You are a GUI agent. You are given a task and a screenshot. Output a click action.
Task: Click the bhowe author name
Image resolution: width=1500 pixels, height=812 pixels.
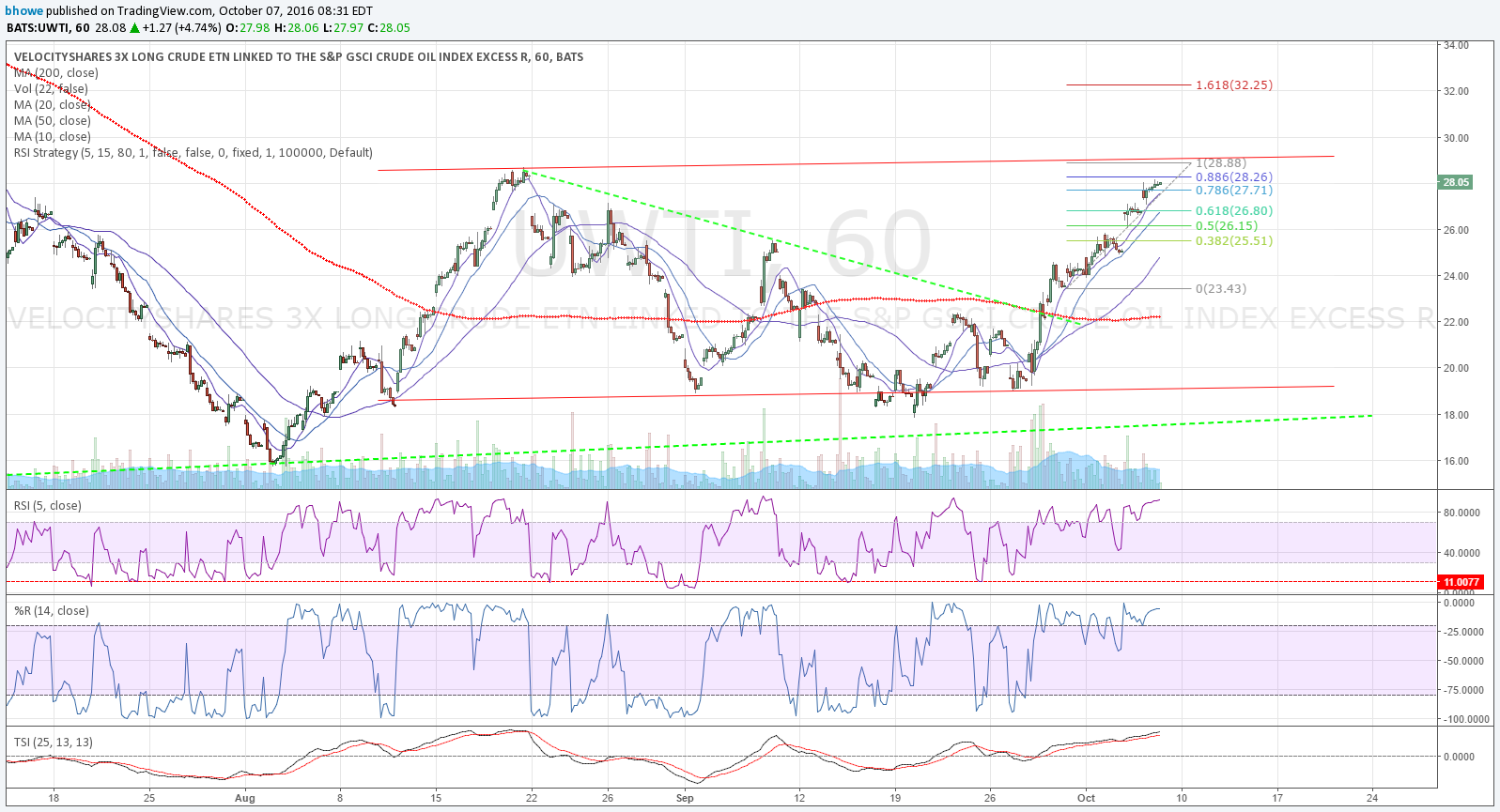coord(24,11)
